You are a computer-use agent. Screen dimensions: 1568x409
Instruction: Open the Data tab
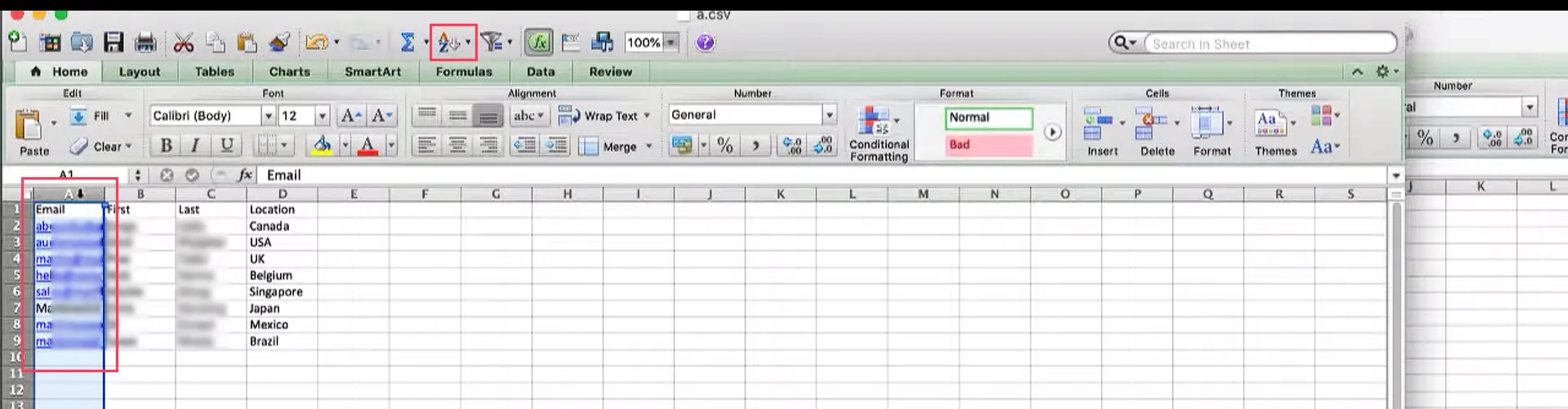541,72
